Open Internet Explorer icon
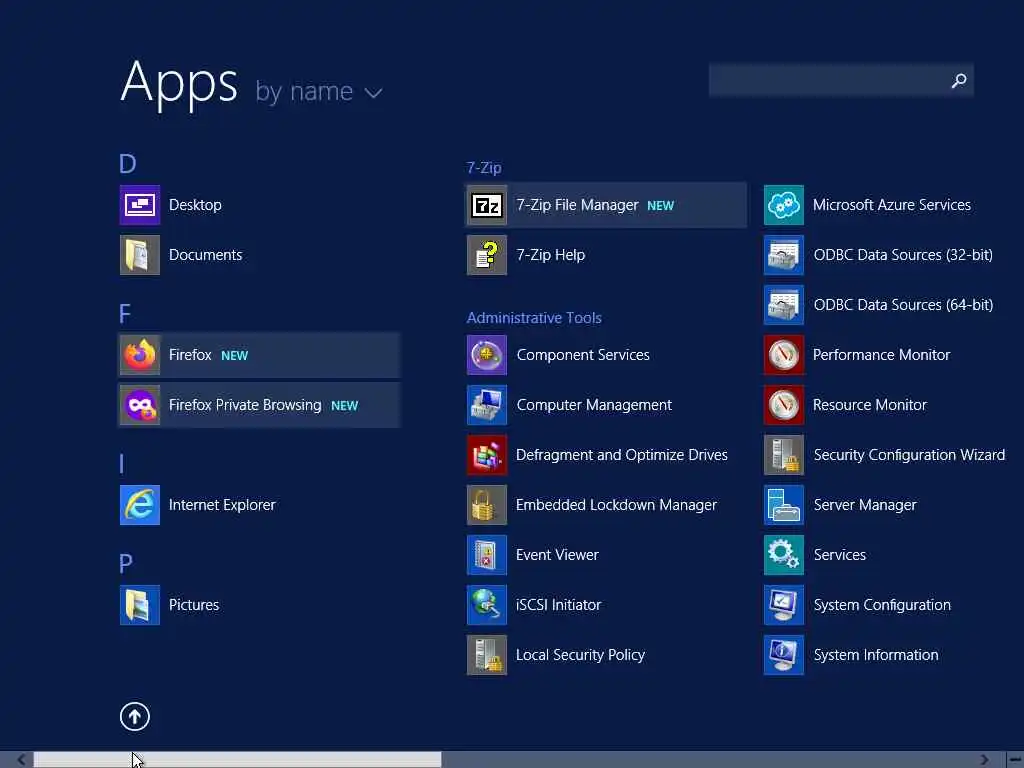 pos(140,505)
